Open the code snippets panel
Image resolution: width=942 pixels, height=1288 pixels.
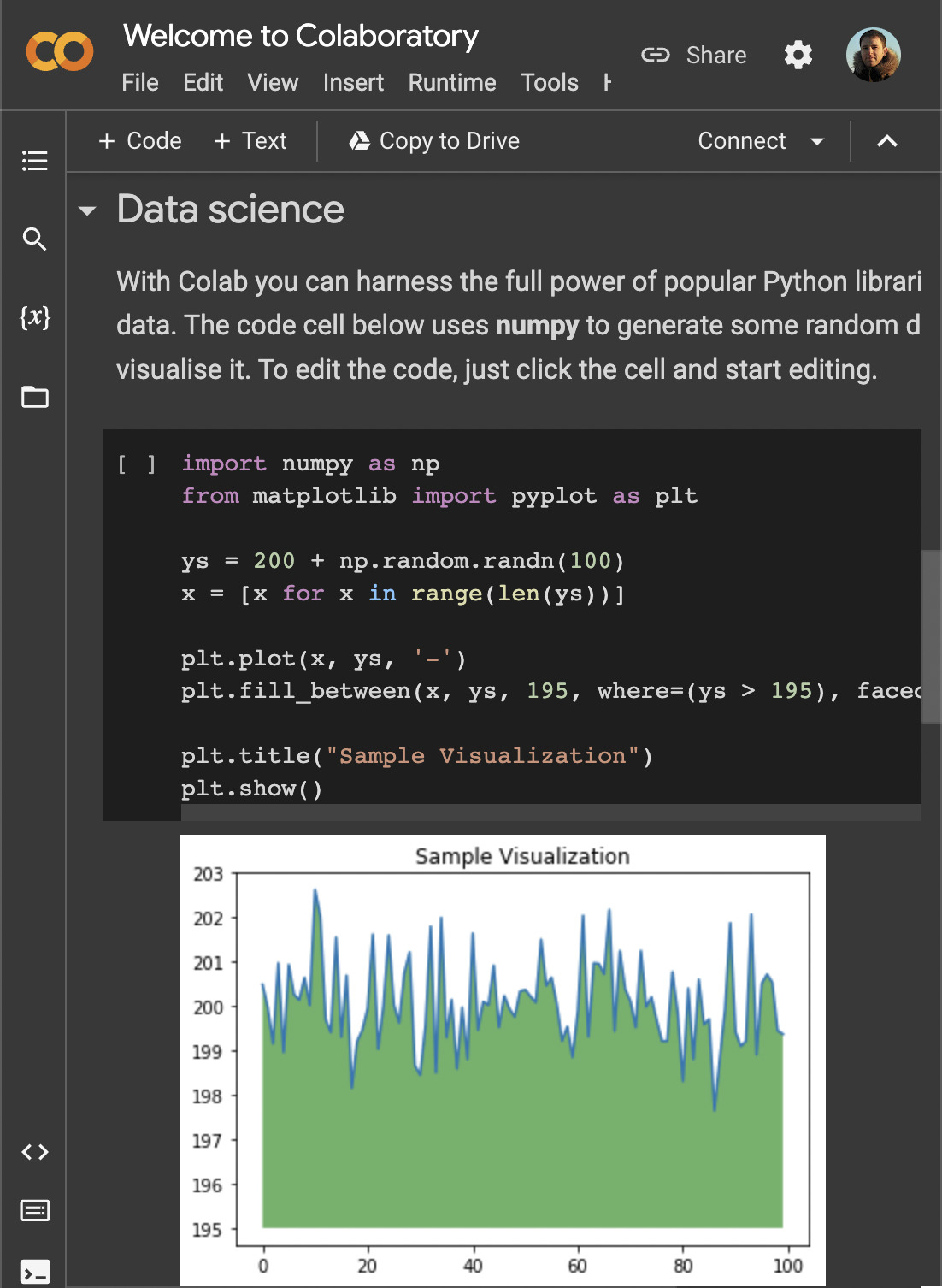point(34,1152)
